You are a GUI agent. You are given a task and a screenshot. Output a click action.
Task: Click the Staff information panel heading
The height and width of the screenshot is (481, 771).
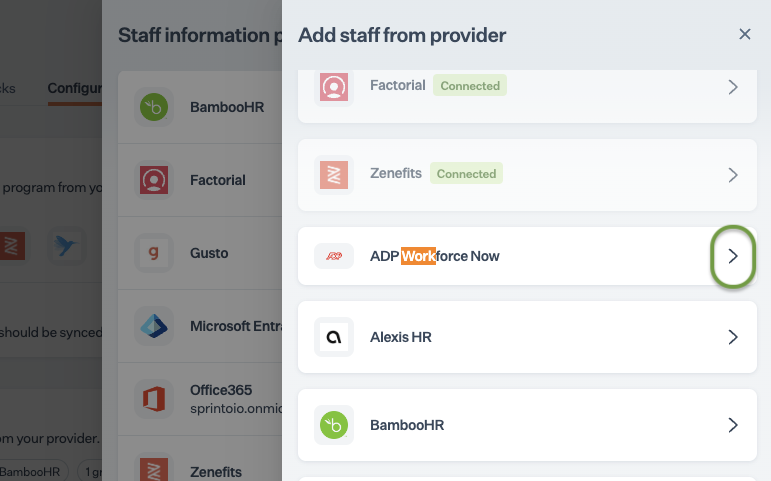pyautogui.click(x=200, y=35)
